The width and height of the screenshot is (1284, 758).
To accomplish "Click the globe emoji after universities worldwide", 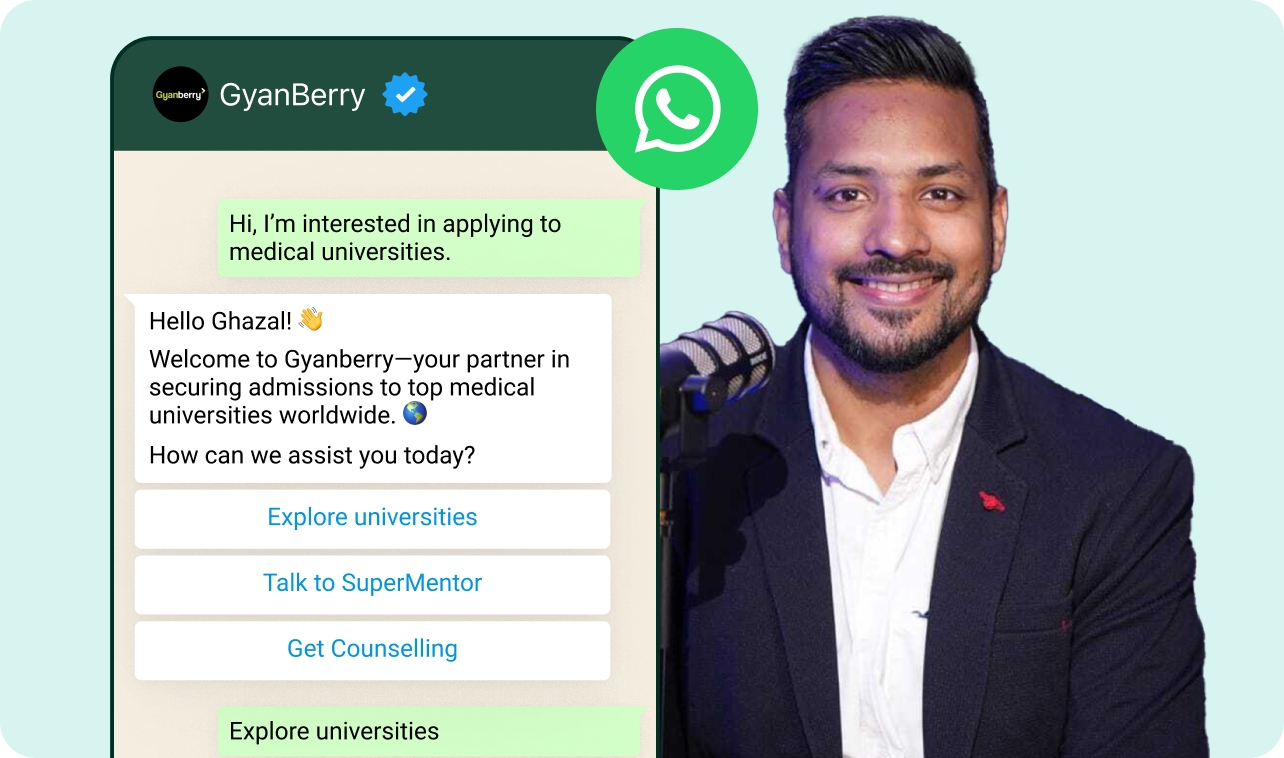I will pos(415,413).
